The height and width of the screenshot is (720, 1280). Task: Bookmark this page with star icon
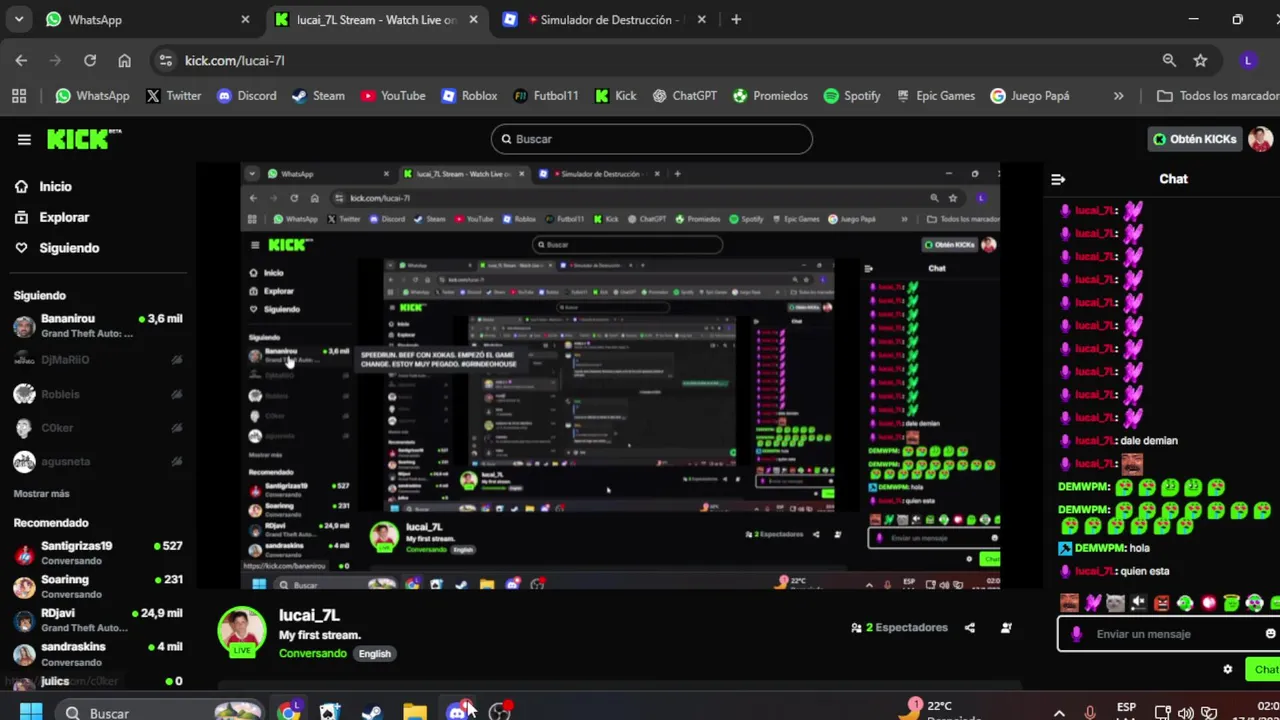1200,60
